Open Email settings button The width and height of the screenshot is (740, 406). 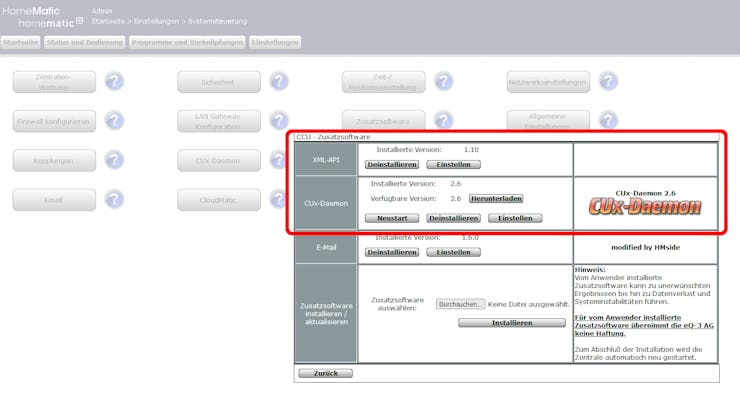coord(54,200)
